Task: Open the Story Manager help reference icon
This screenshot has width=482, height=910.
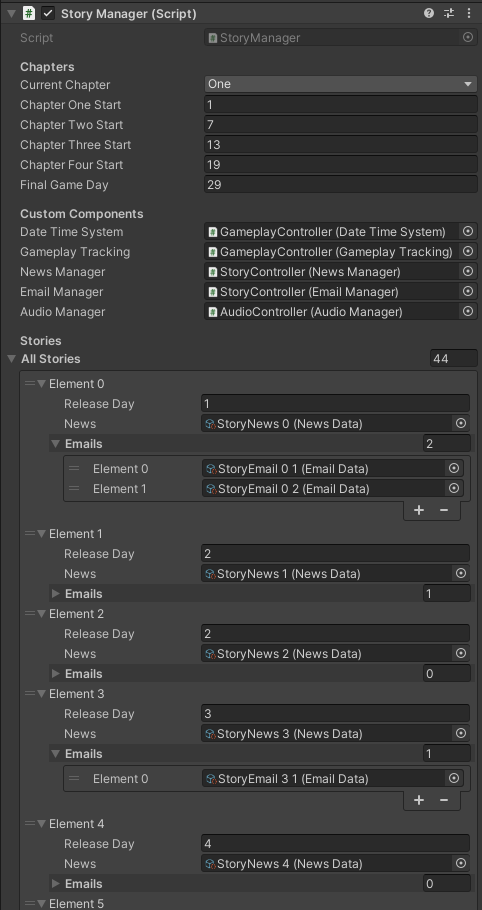Action: click(429, 13)
